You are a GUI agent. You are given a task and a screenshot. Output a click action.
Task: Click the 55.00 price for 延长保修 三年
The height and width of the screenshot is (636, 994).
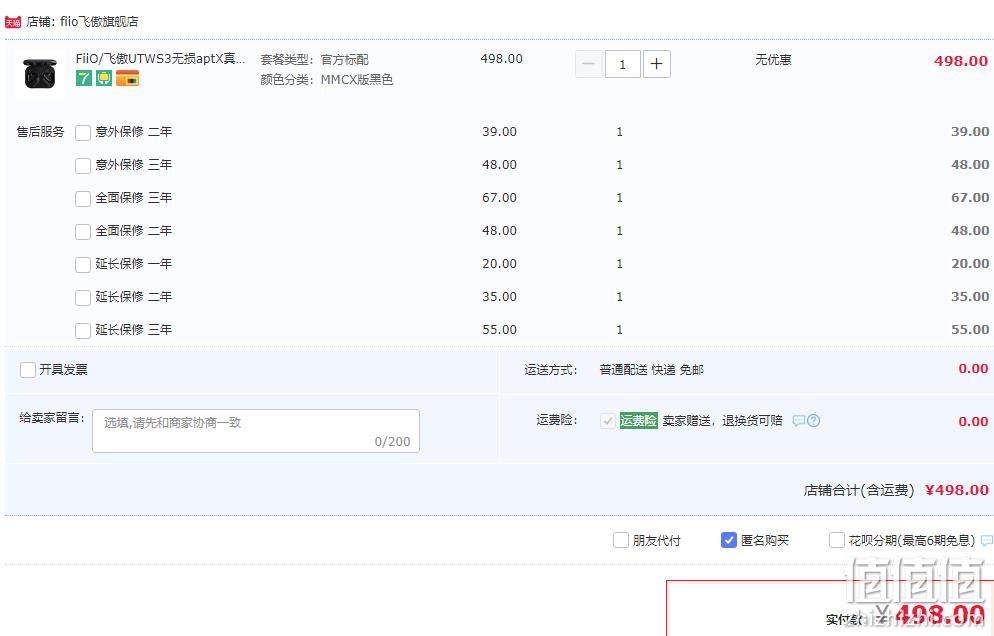(x=500, y=330)
